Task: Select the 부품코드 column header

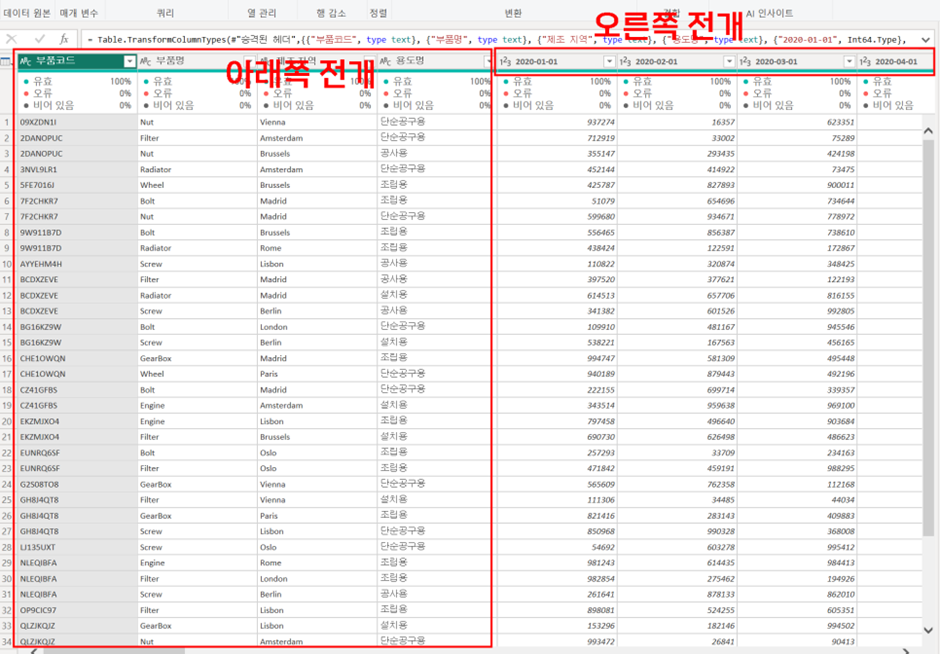Action: [x=77, y=61]
